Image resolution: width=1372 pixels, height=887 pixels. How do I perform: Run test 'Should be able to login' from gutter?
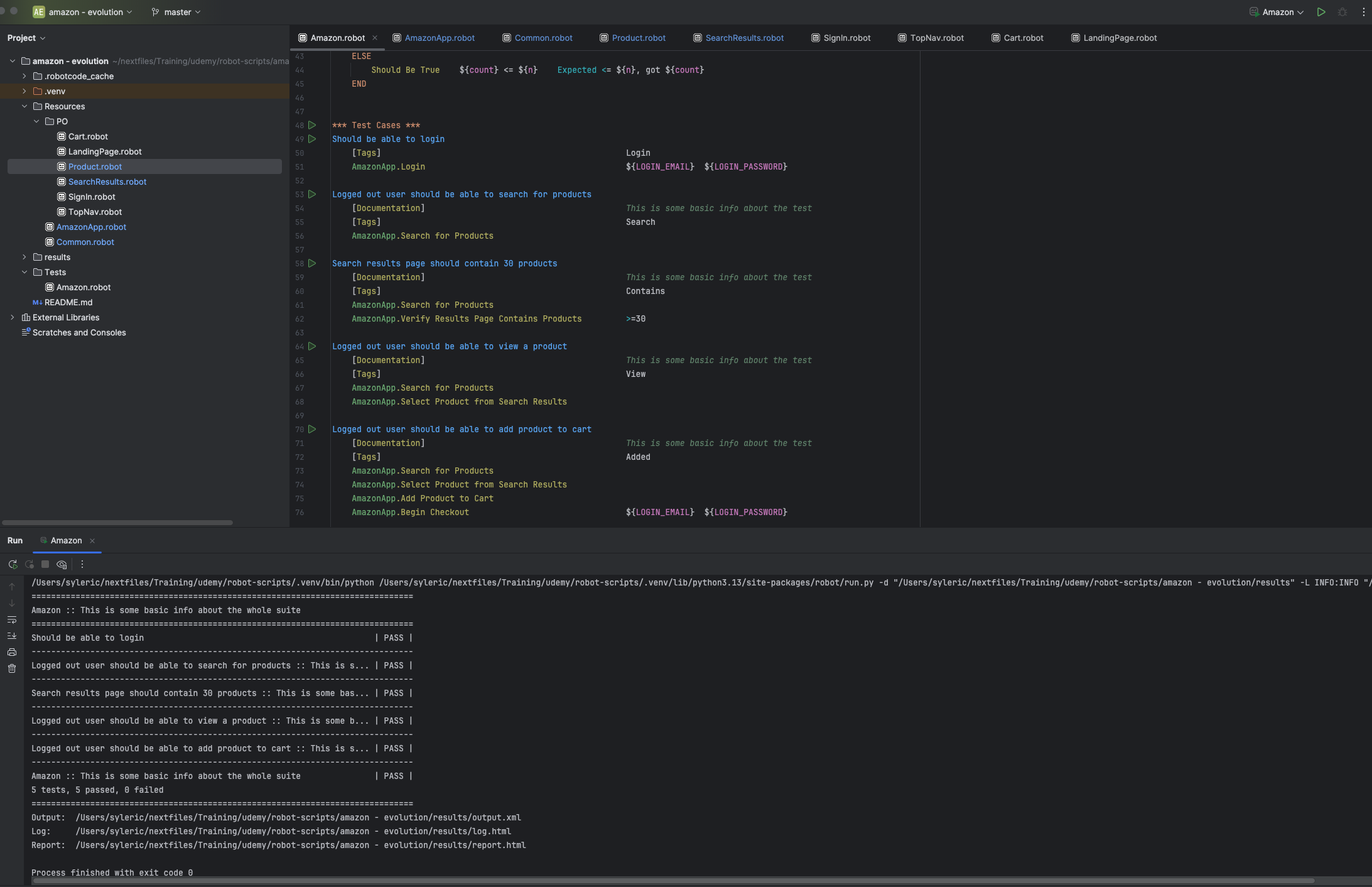312,139
